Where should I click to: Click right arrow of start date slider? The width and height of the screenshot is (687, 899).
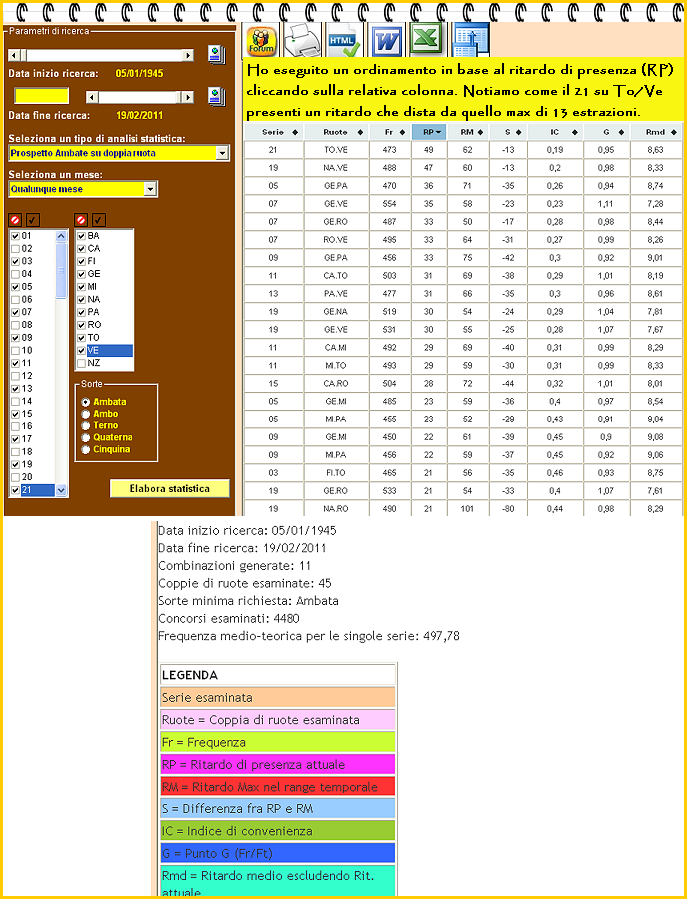click(188, 55)
